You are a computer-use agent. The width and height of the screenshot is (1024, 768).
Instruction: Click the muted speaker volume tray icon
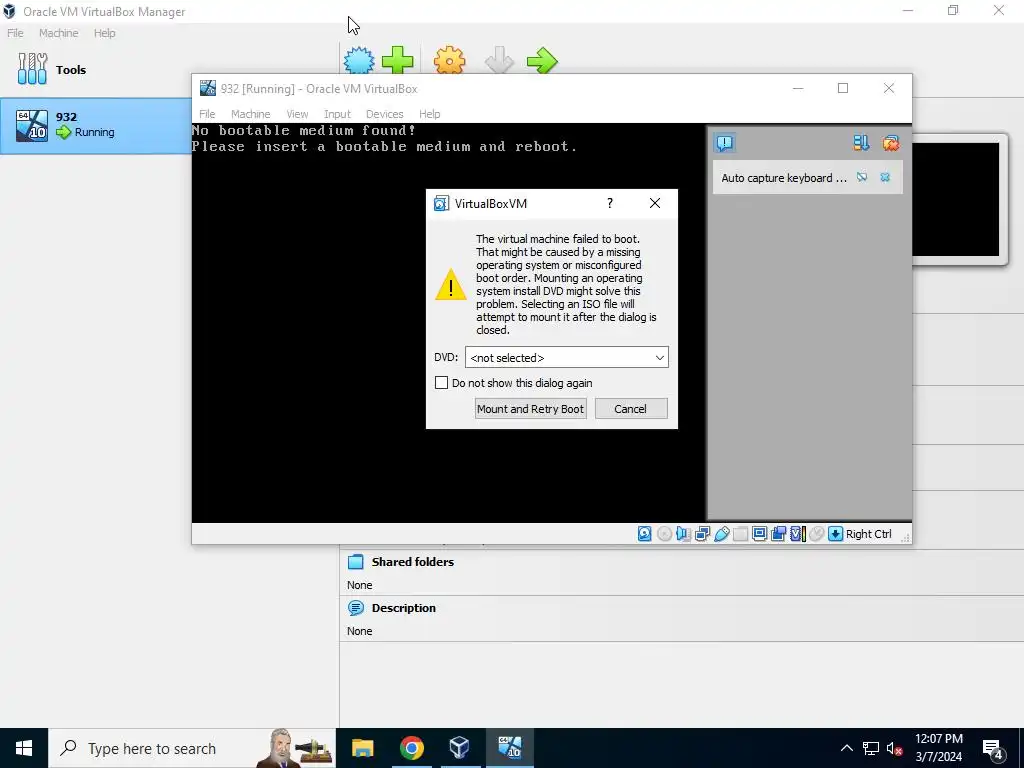tap(894, 748)
